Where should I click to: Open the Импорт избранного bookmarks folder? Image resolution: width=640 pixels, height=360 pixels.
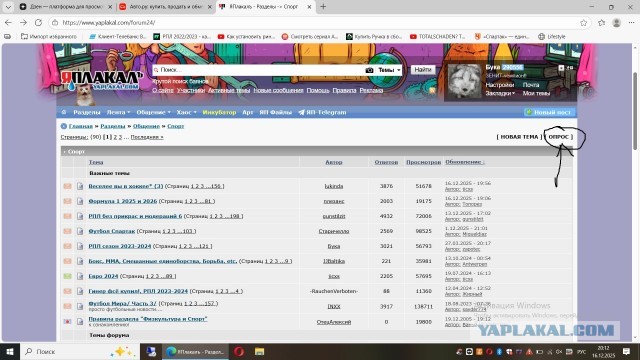[49, 36]
